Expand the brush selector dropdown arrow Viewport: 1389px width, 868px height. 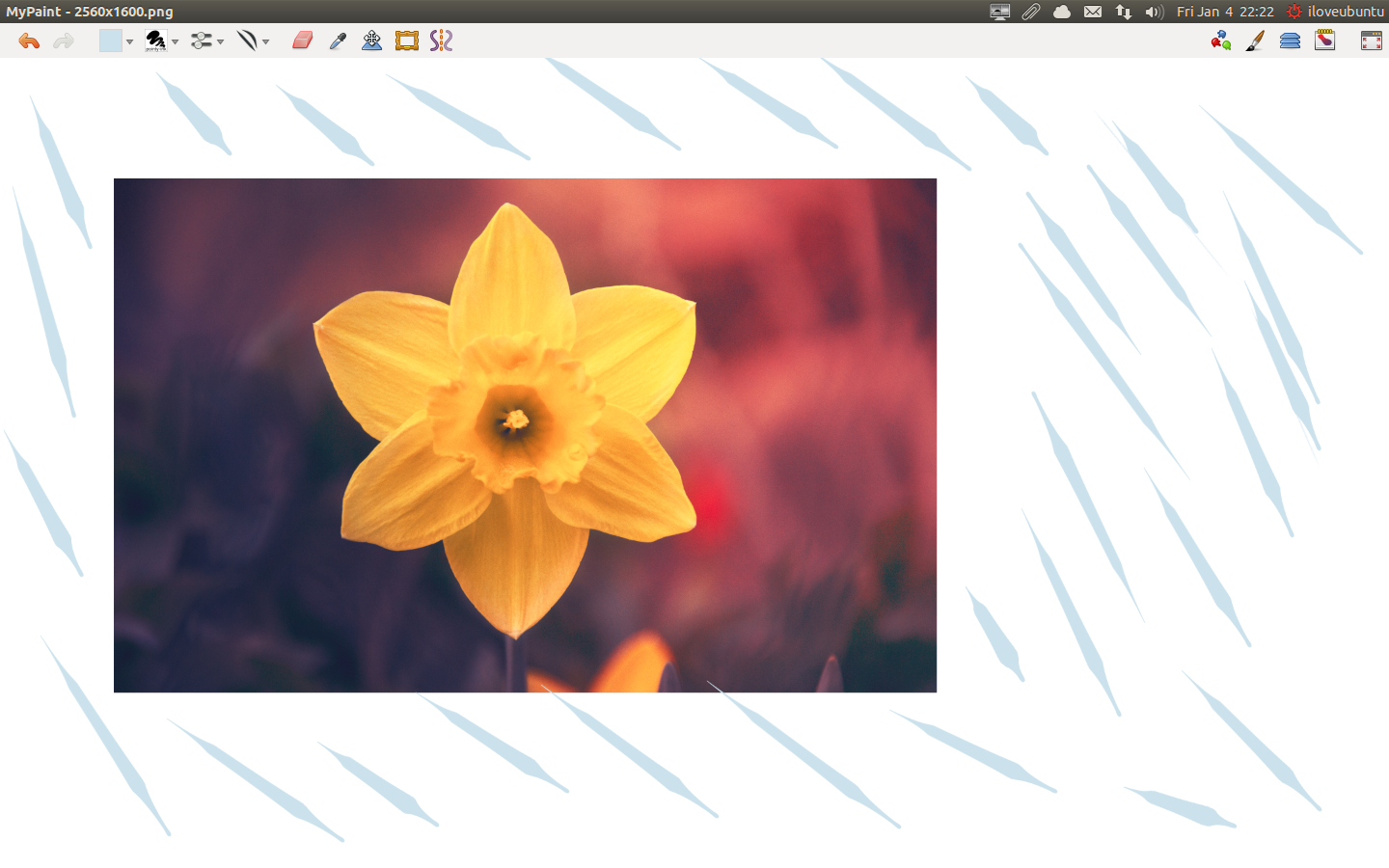coord(175,41)
